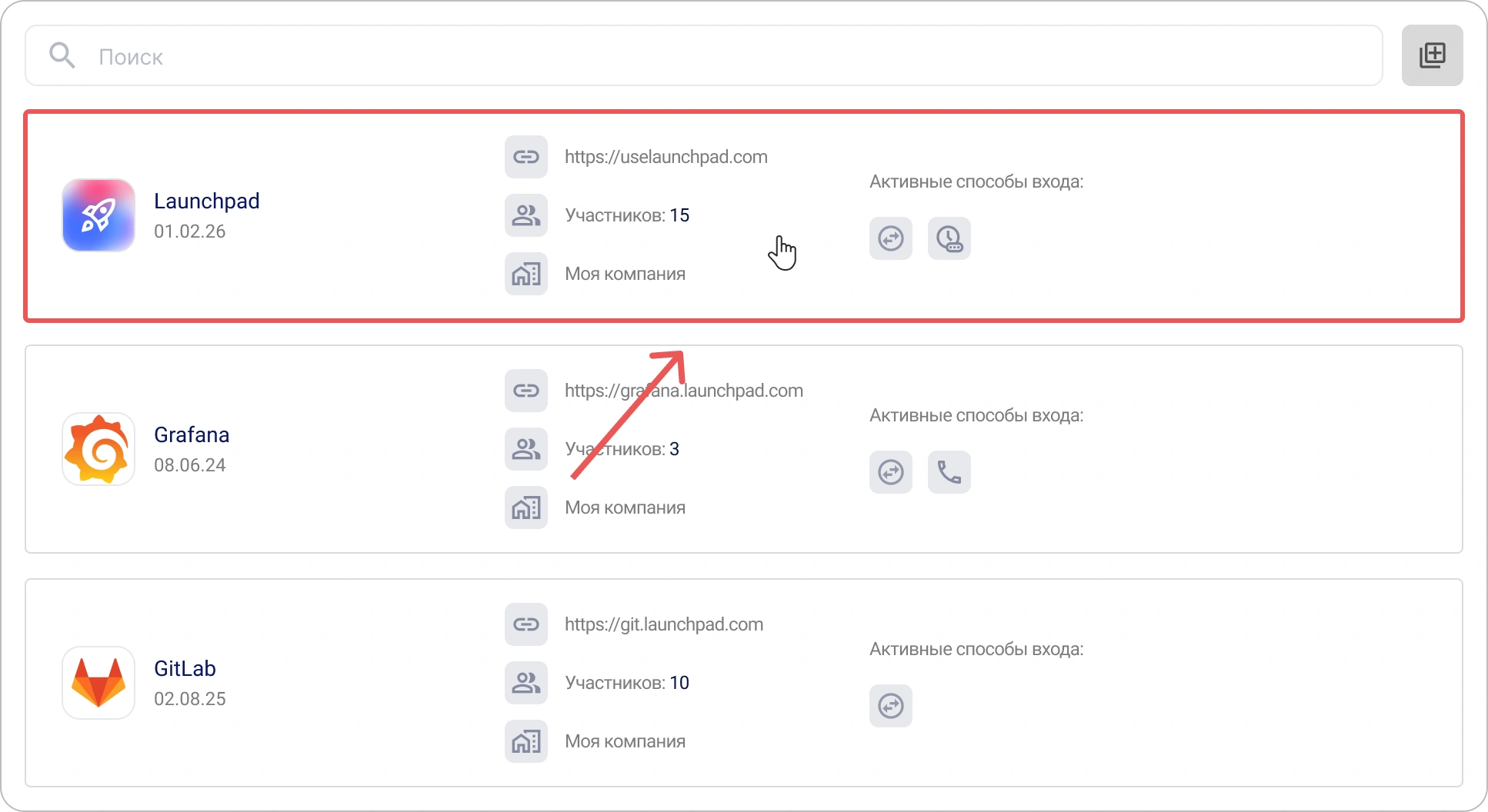Click the participants icon on the Launchpad card

[525, 215]
